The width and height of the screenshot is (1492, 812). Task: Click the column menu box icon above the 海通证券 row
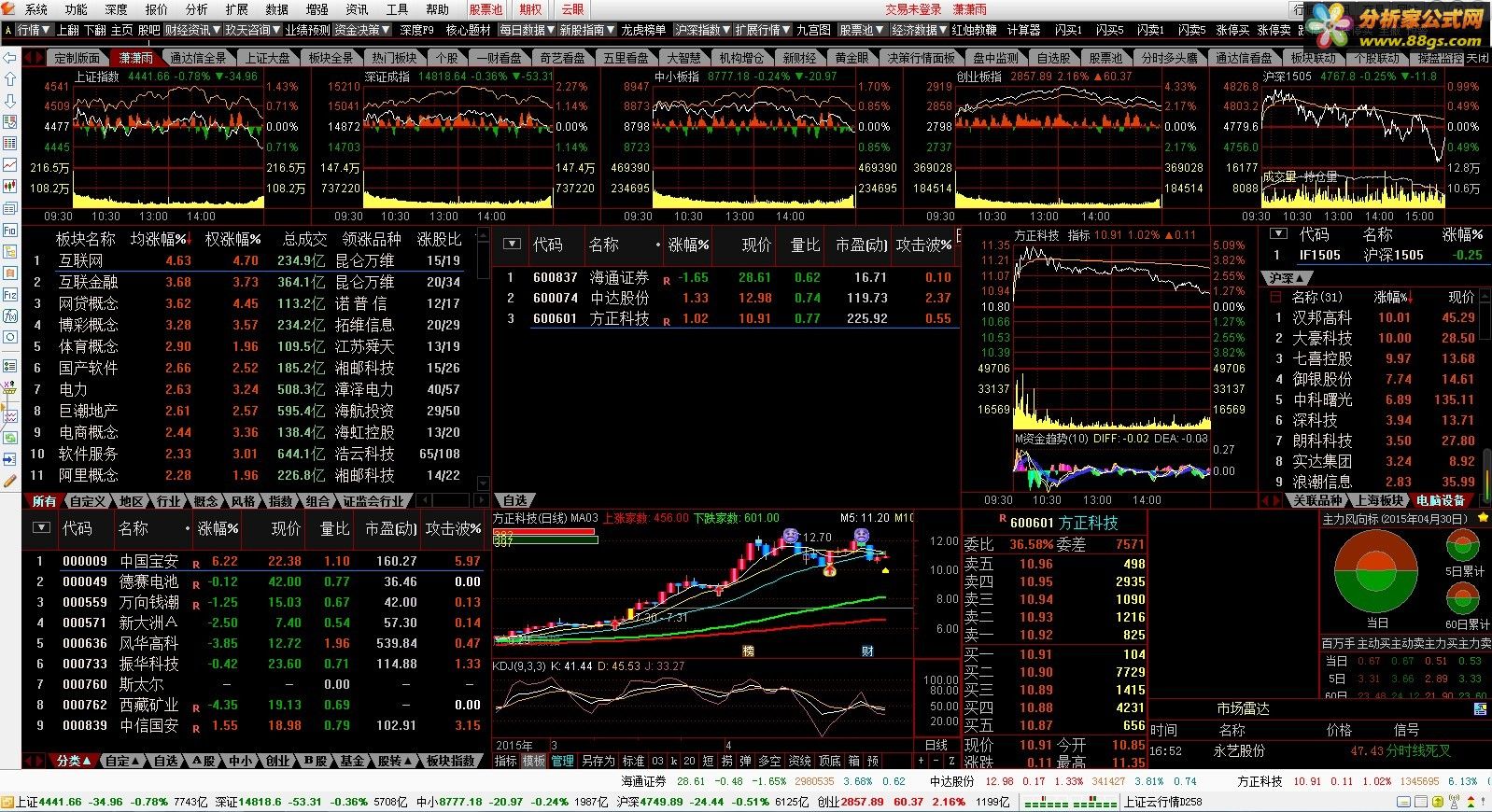pyautogui.click(x=511, y=244)
